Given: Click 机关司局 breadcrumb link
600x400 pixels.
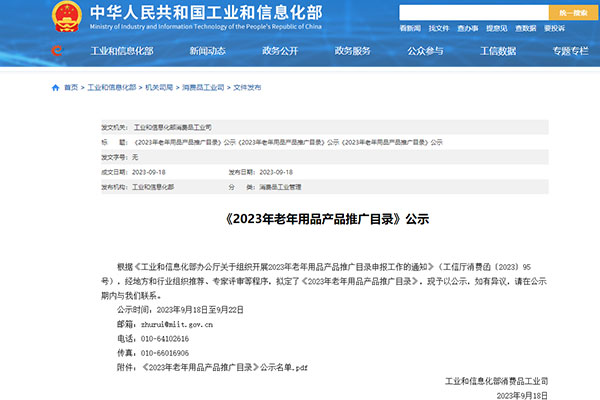Looking at the screenshot, I should pyautogui.click(x=159, y=88).
